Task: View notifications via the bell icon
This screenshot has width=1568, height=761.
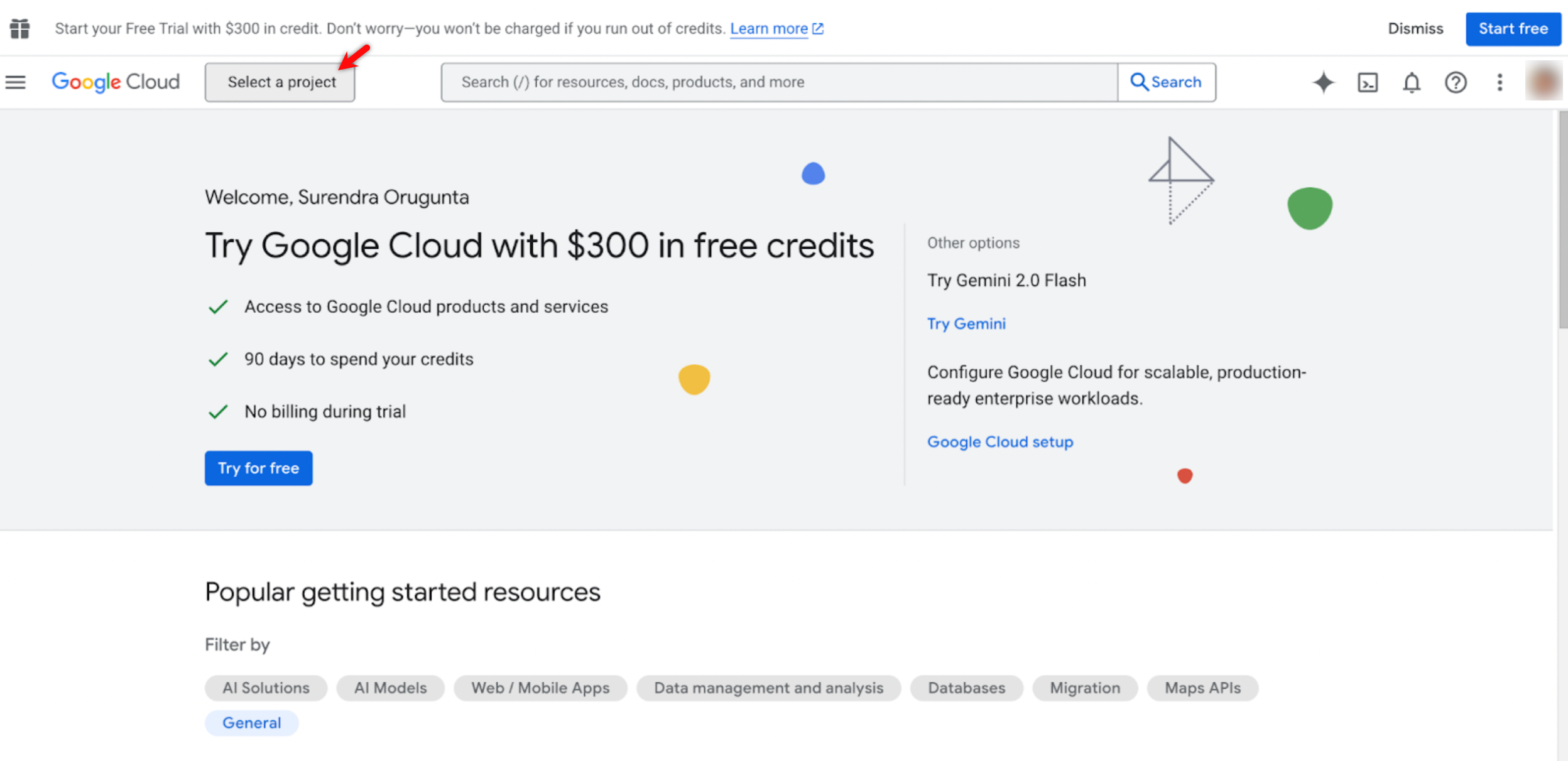Action: (x=1412, y=82)
